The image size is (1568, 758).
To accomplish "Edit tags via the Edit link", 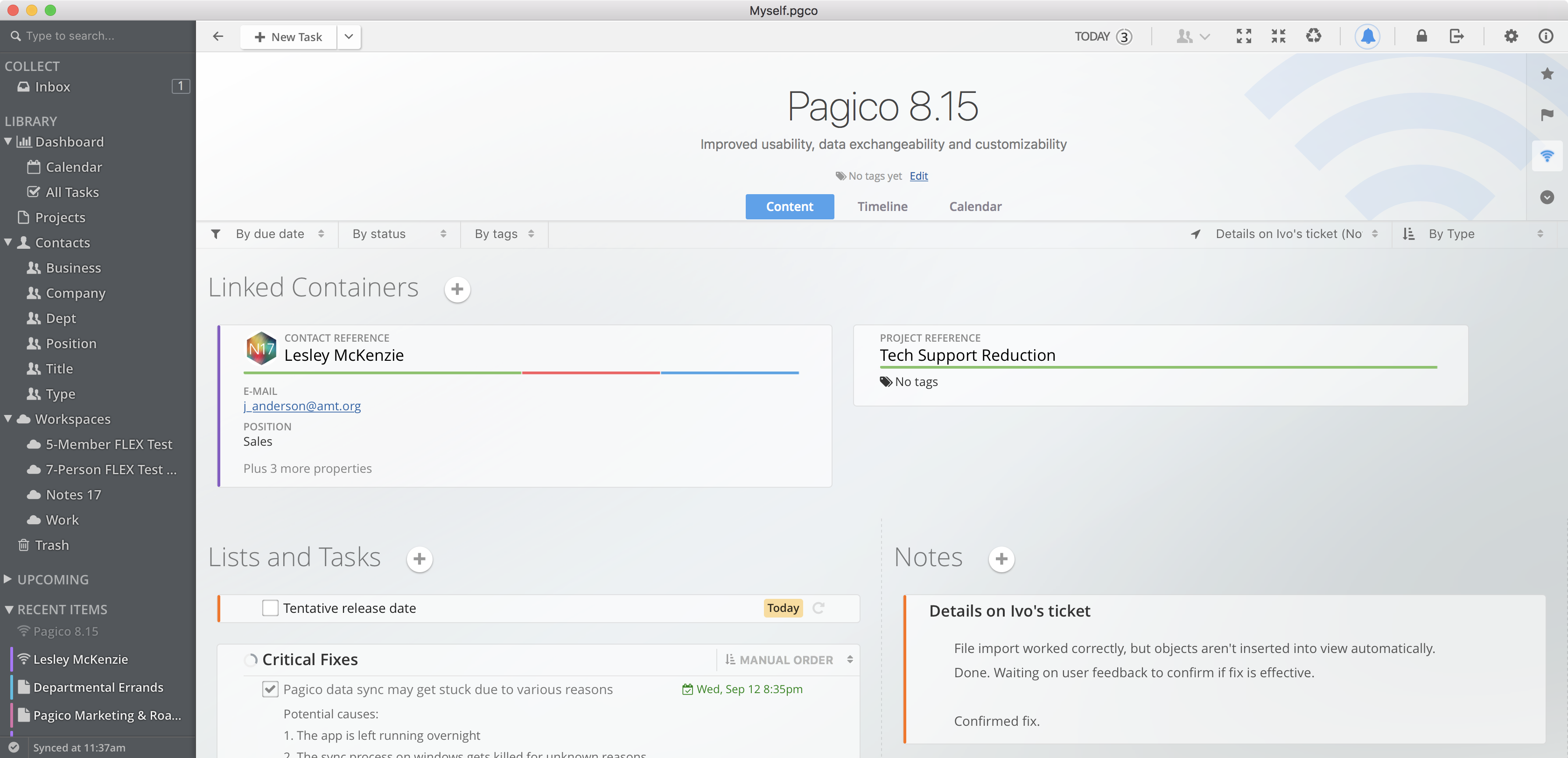I will [918, 176].
